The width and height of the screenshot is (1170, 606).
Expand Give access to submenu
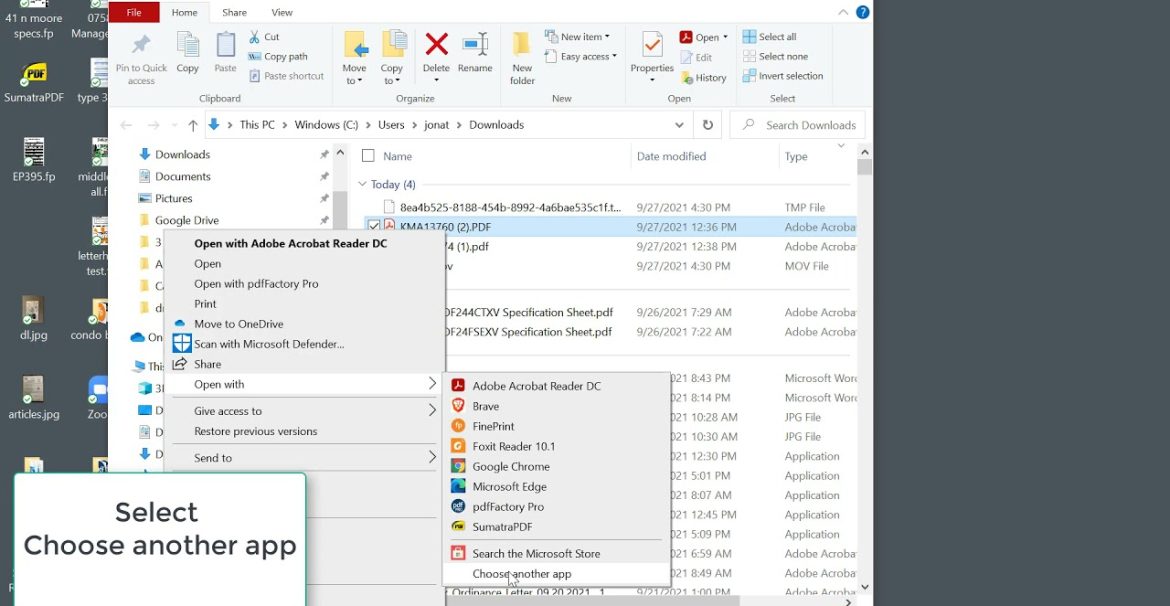pyautogui.click(x=304, y=410)
